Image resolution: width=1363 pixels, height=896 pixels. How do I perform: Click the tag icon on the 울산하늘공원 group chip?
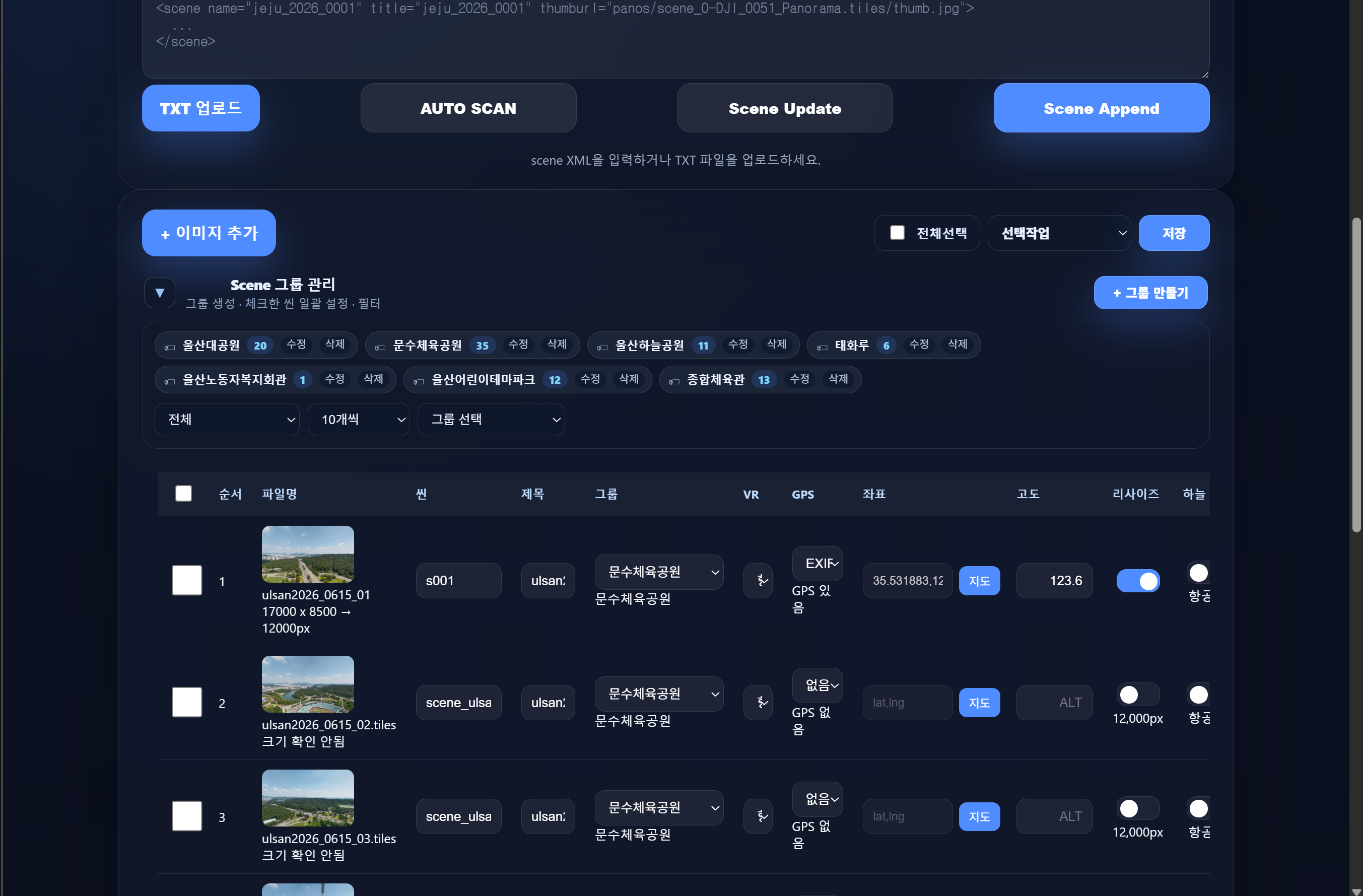(602, 347)
